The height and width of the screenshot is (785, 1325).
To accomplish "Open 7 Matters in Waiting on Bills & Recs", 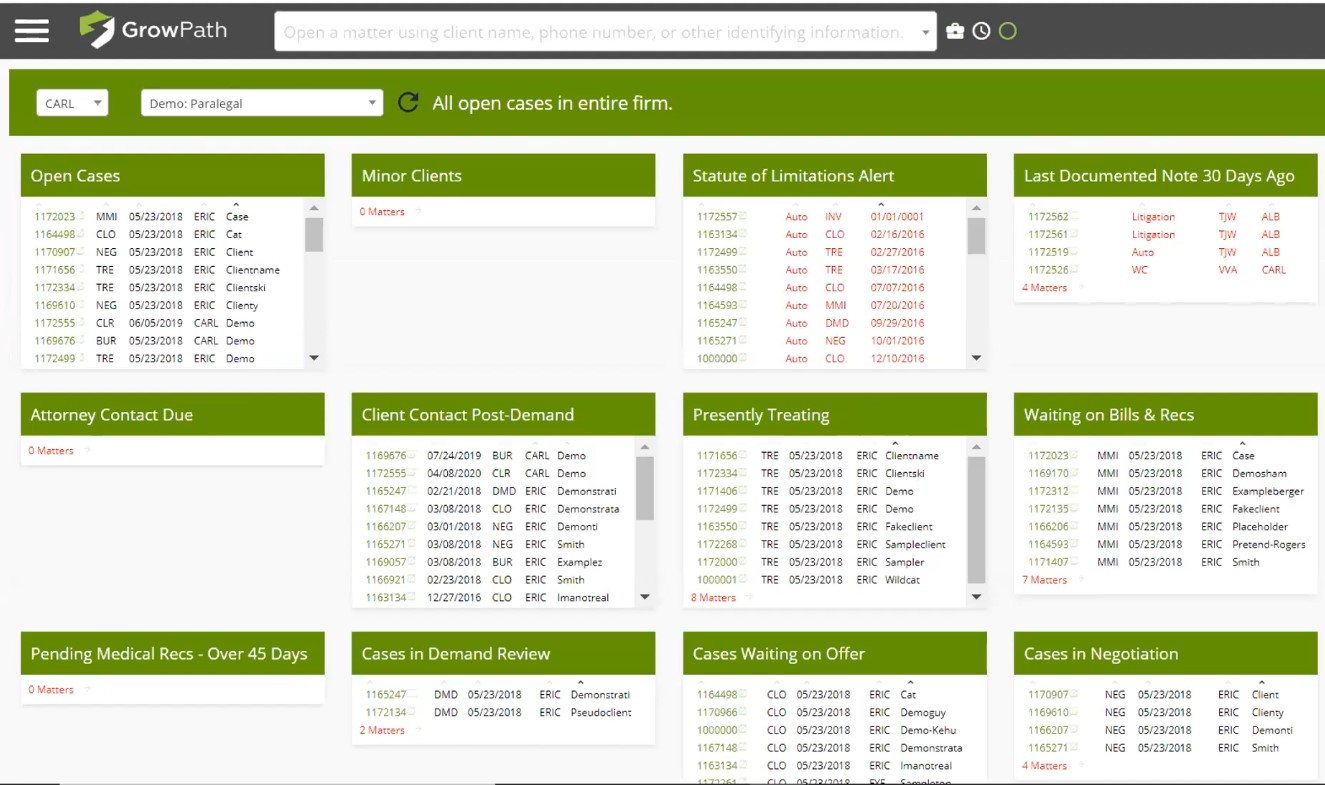I will coord(1044,579).
